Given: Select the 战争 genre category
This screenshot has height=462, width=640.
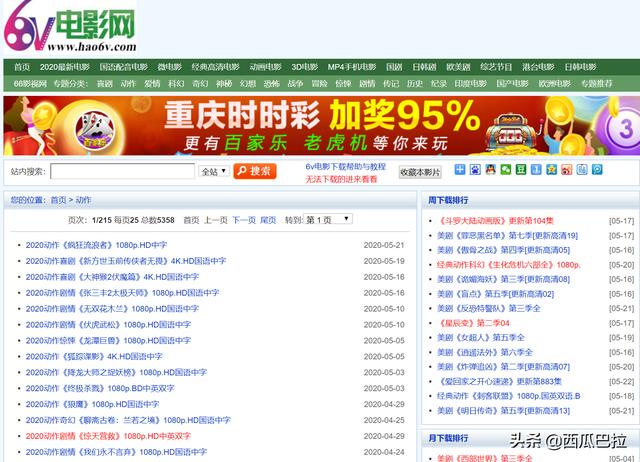Looking at the screenshot, I should pyautogui.click(x=295, y=84).
